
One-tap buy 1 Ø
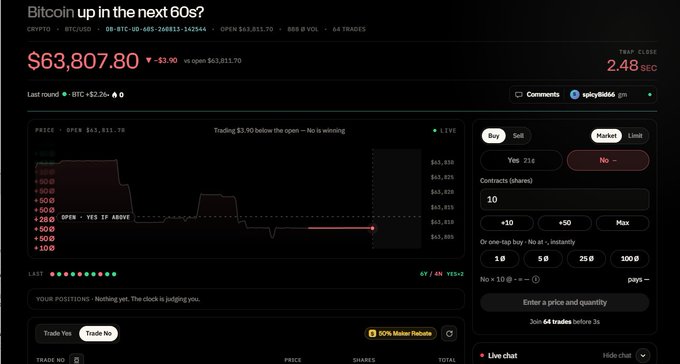[x=500, y=259]
